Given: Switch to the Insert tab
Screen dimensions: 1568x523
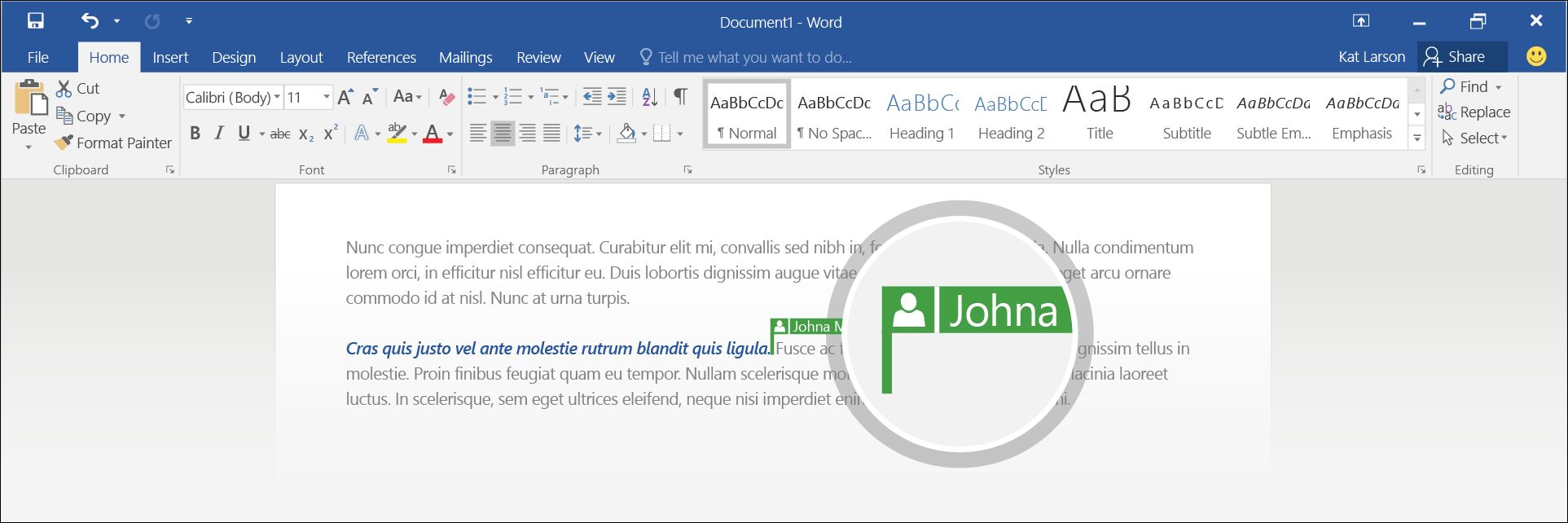Looking at the screenshot, I should point(170,58).
